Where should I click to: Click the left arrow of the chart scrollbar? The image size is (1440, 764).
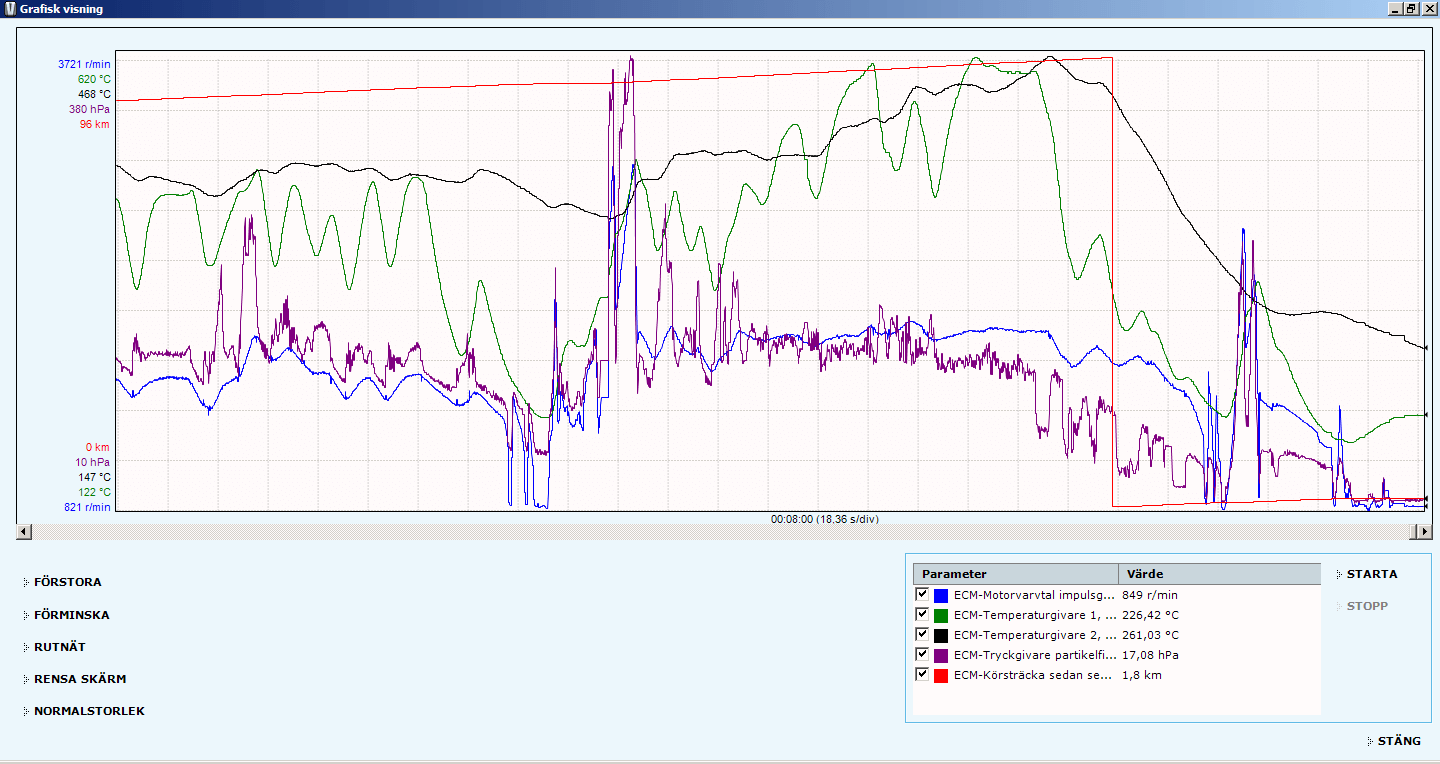(22, 532)
